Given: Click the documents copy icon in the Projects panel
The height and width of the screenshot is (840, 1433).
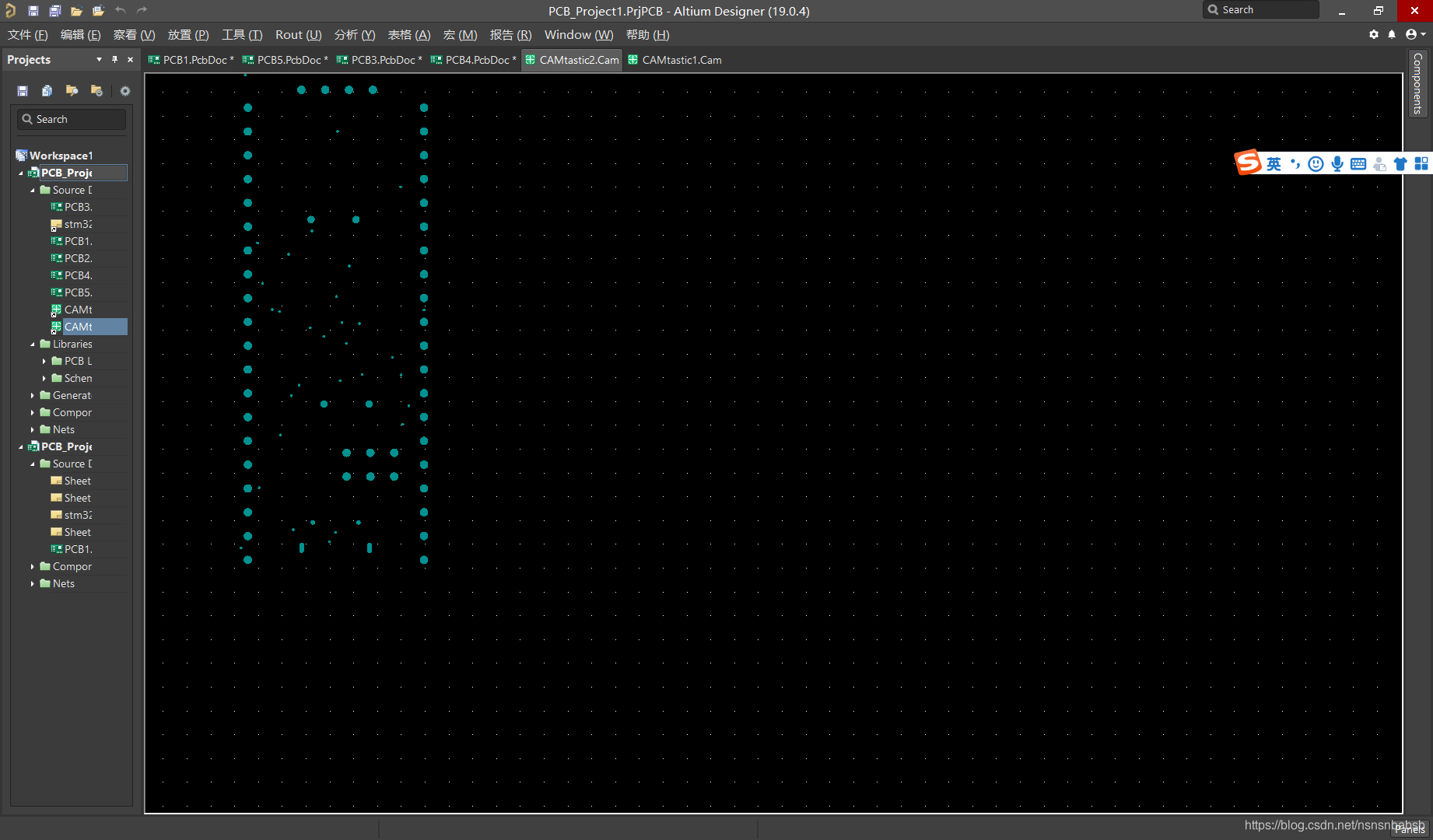Looking at the screenshot, I should (x=47, y=91).
